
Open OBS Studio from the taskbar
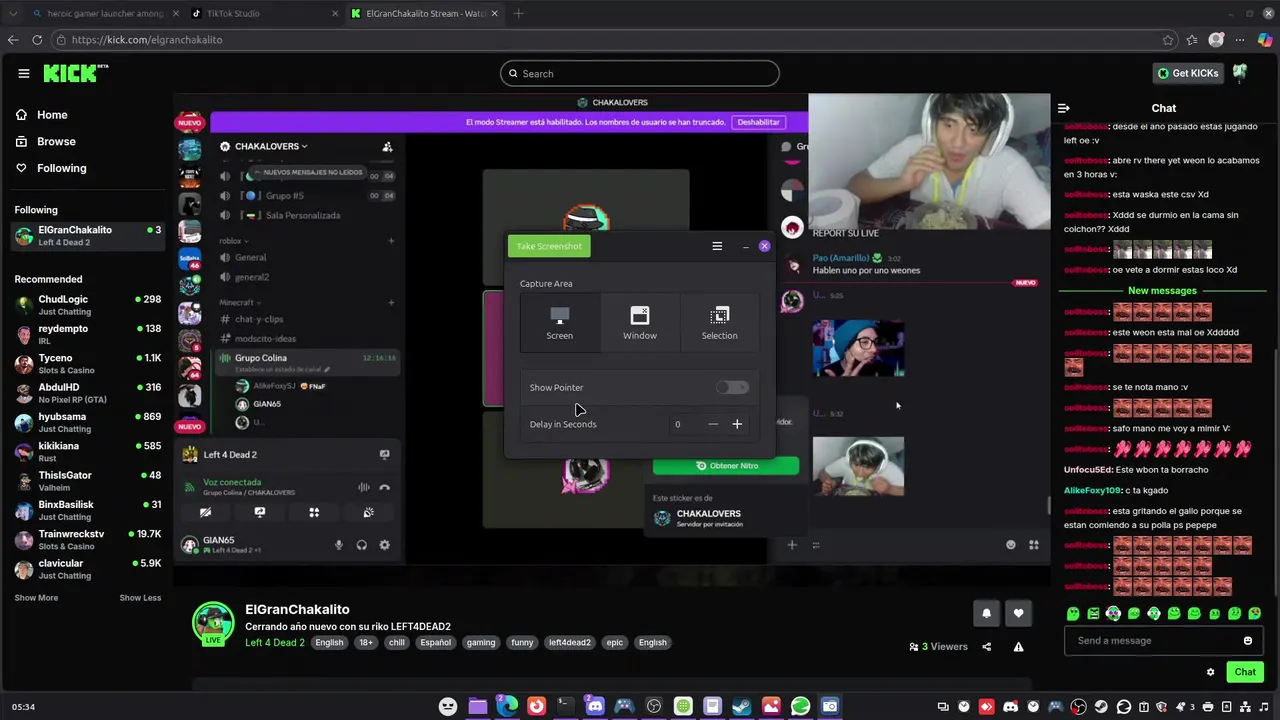click(653, 706)
